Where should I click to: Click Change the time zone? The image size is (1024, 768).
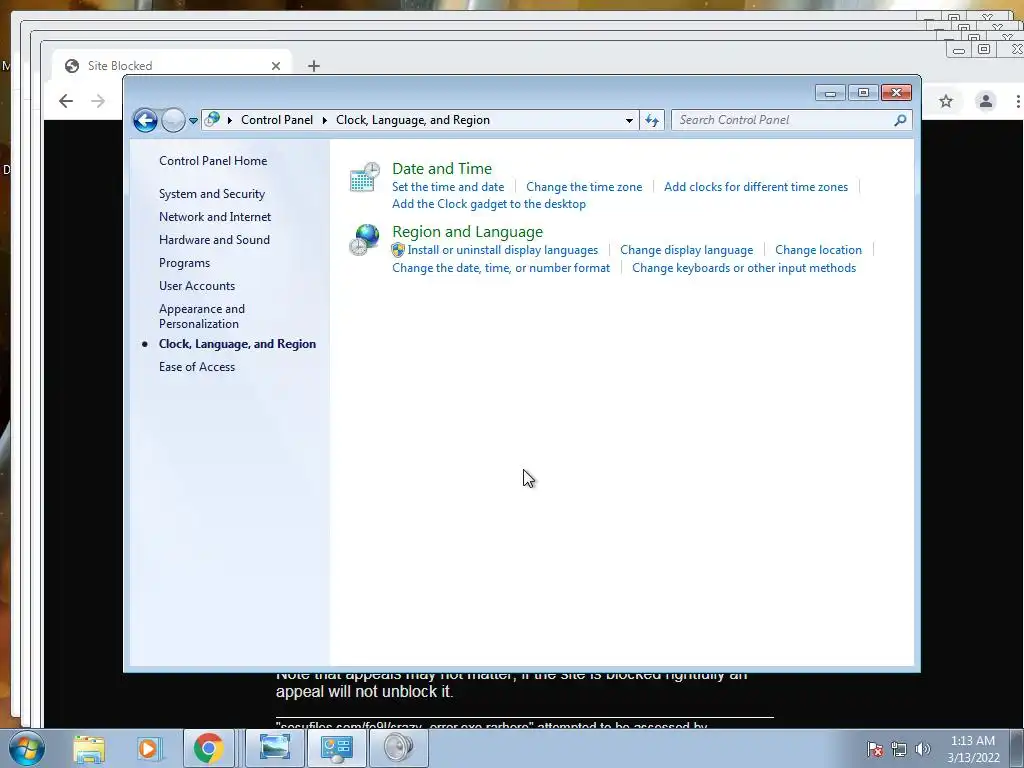584,187
